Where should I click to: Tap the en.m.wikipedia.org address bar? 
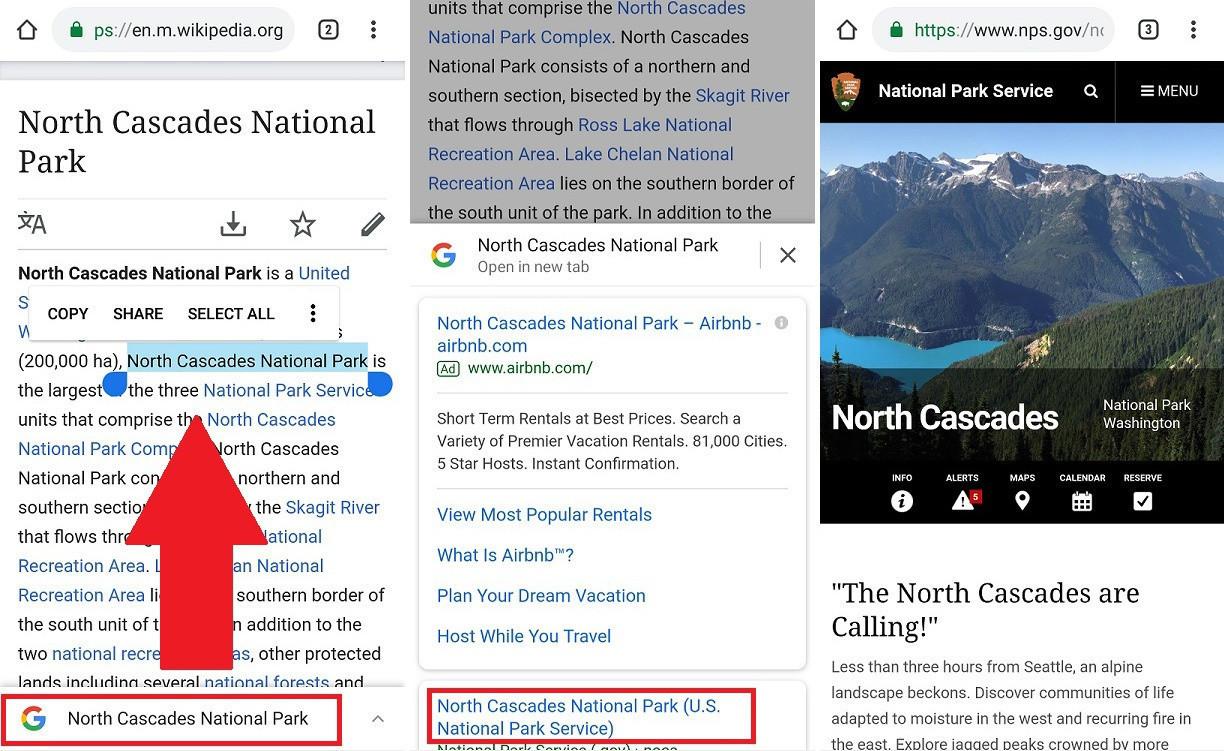[x=174, y=30]
